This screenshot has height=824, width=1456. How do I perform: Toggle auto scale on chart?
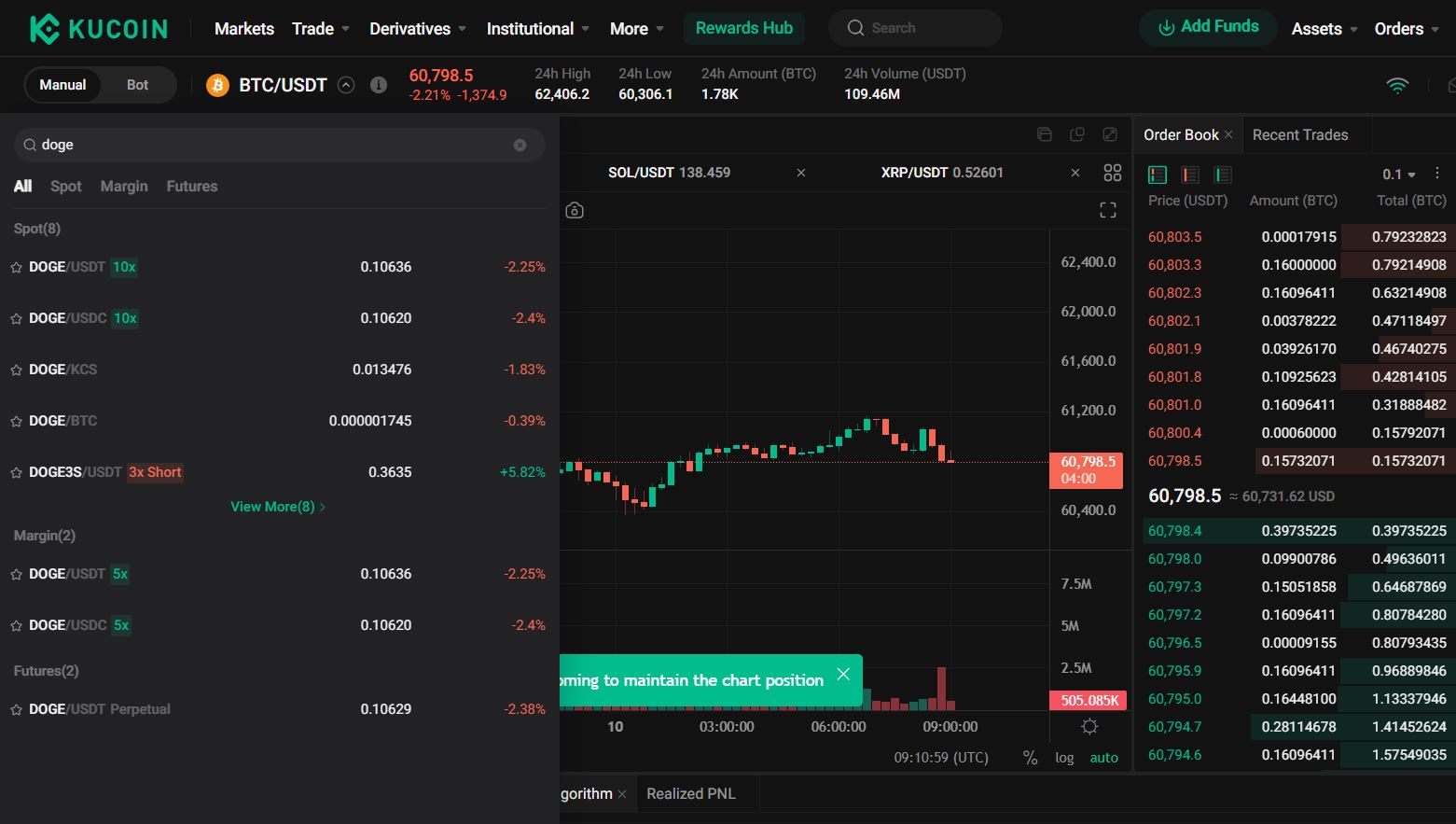click(1104, 758)
